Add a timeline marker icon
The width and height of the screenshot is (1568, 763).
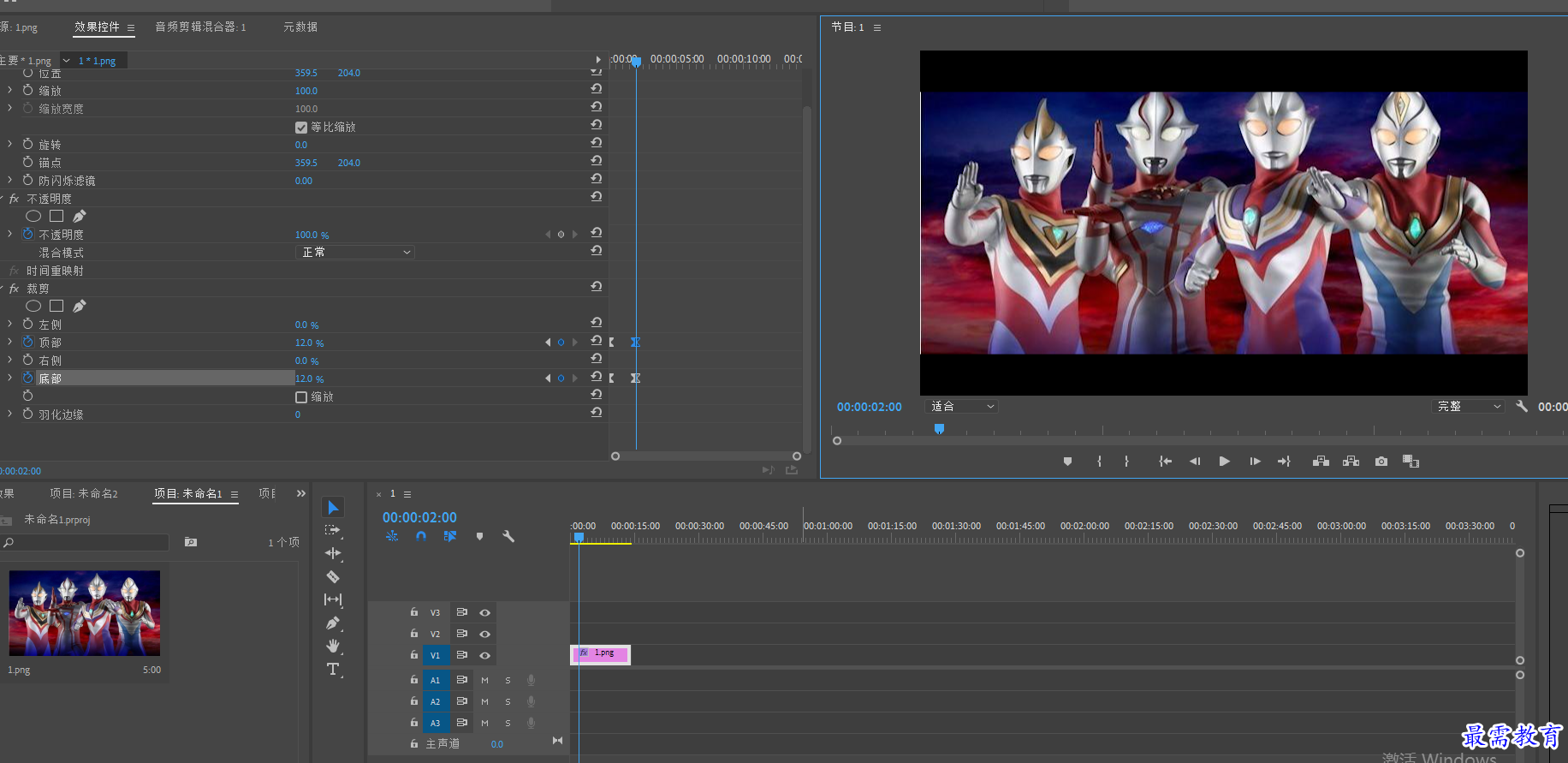pyautogui.click(x=479, y=536)
